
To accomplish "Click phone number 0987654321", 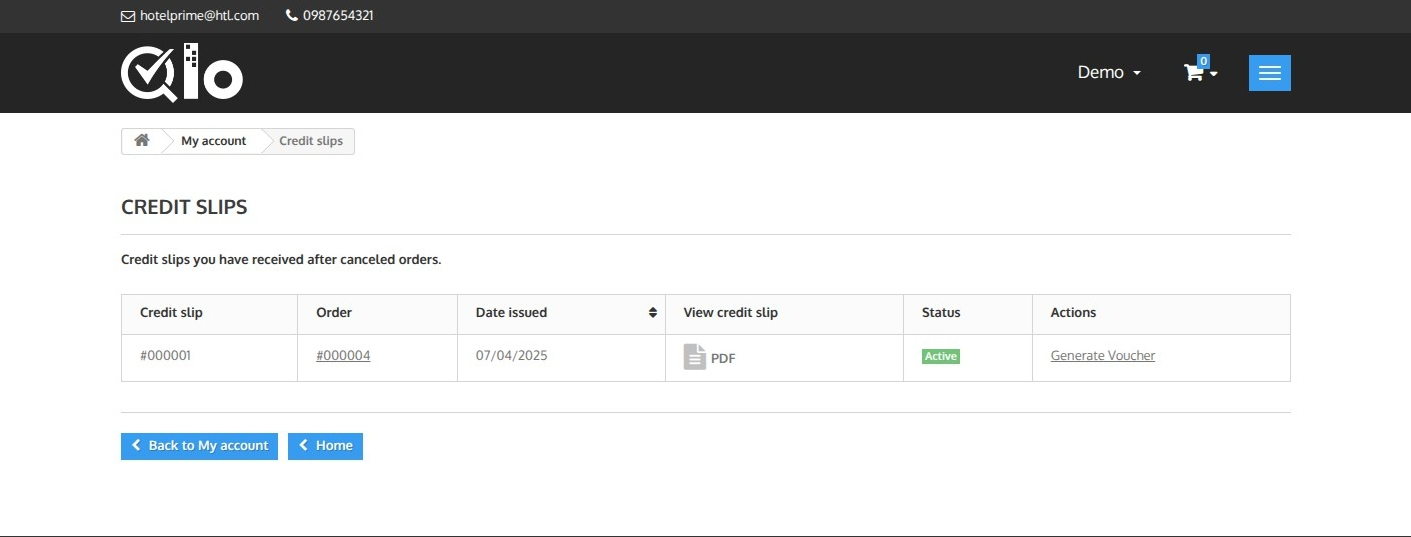I will click(x=338, y=16).
